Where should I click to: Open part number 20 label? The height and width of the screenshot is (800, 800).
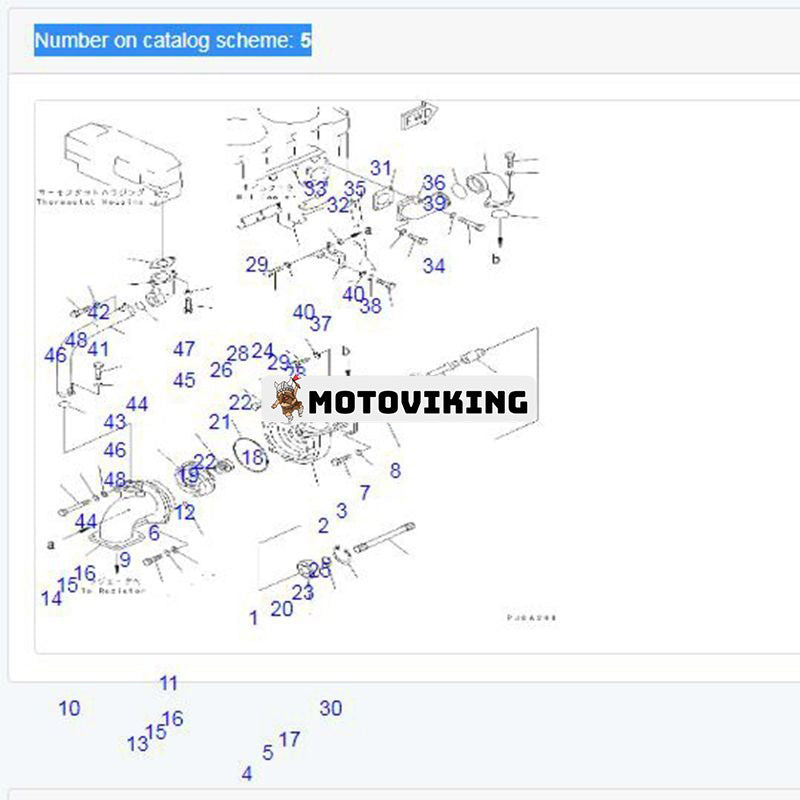pyautogui.click(x=282, y=608)
